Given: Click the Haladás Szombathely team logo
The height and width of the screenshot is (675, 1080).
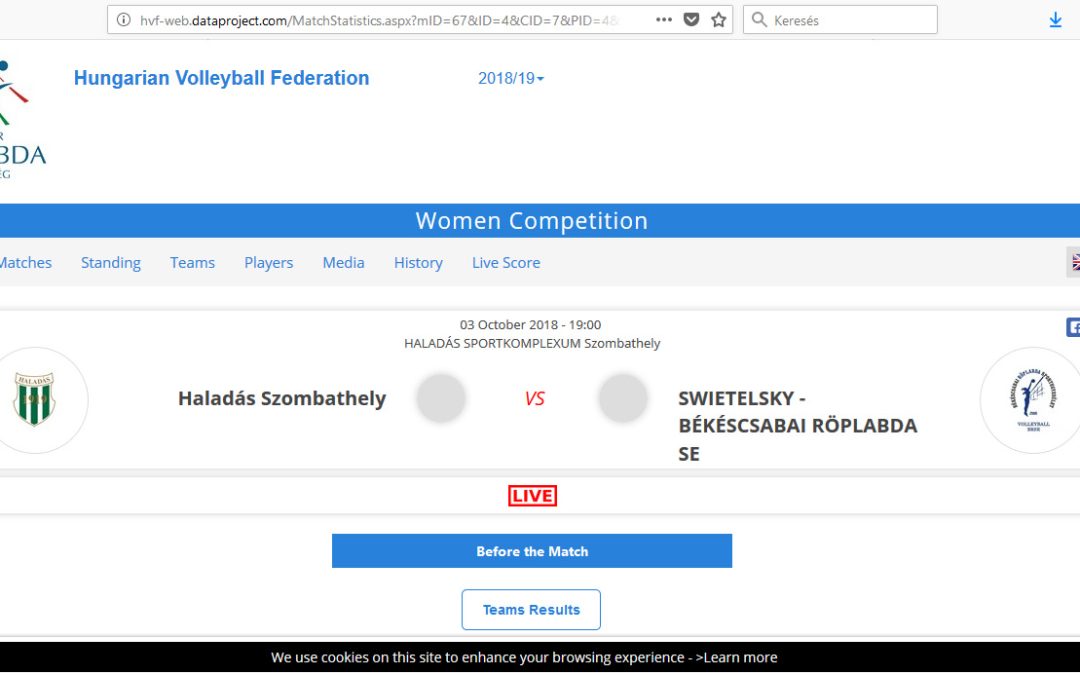Looking at the screenshot, I should coord(35,399).
